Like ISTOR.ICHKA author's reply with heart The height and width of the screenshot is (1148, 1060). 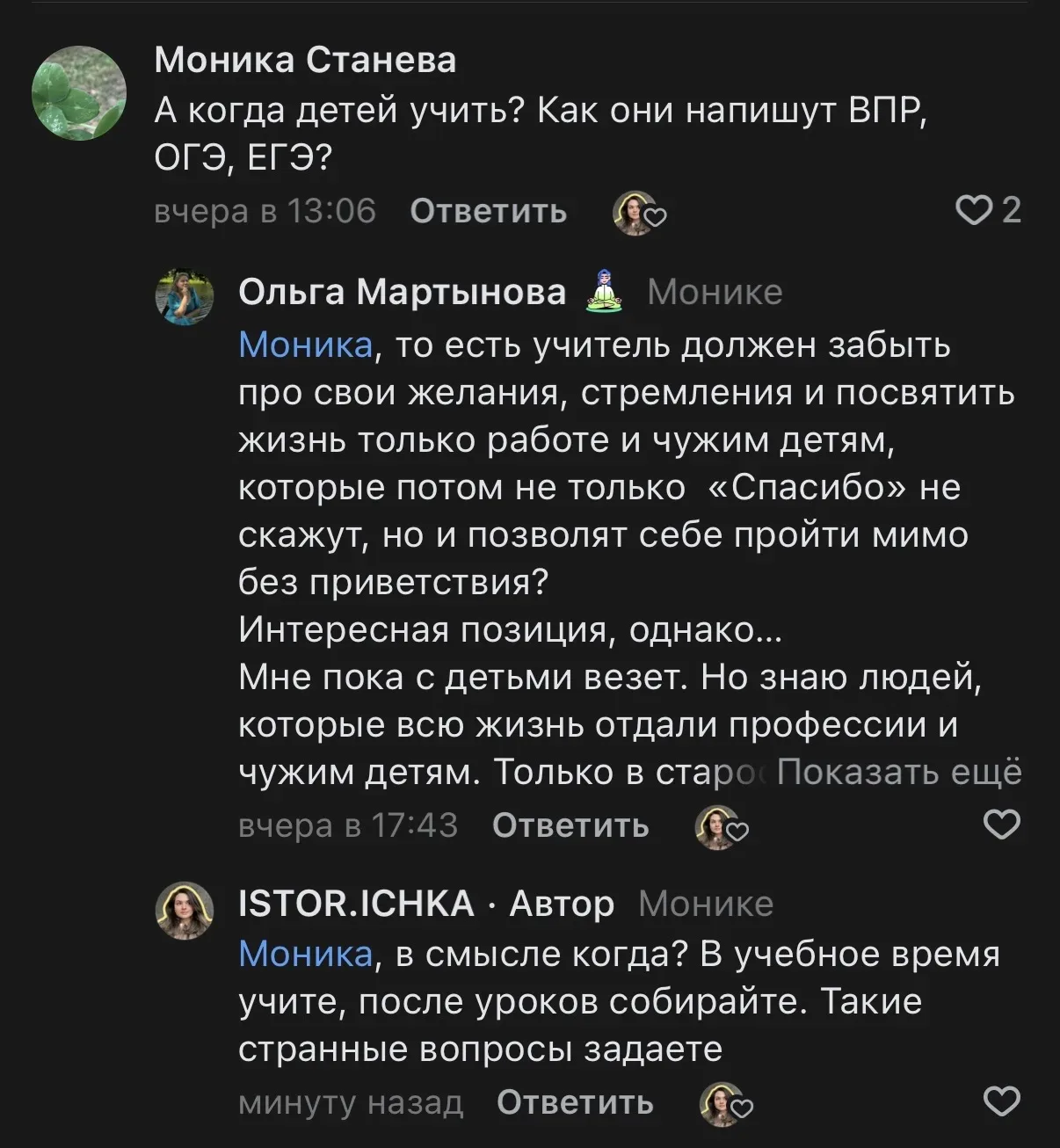(x=1001, y=1101)
